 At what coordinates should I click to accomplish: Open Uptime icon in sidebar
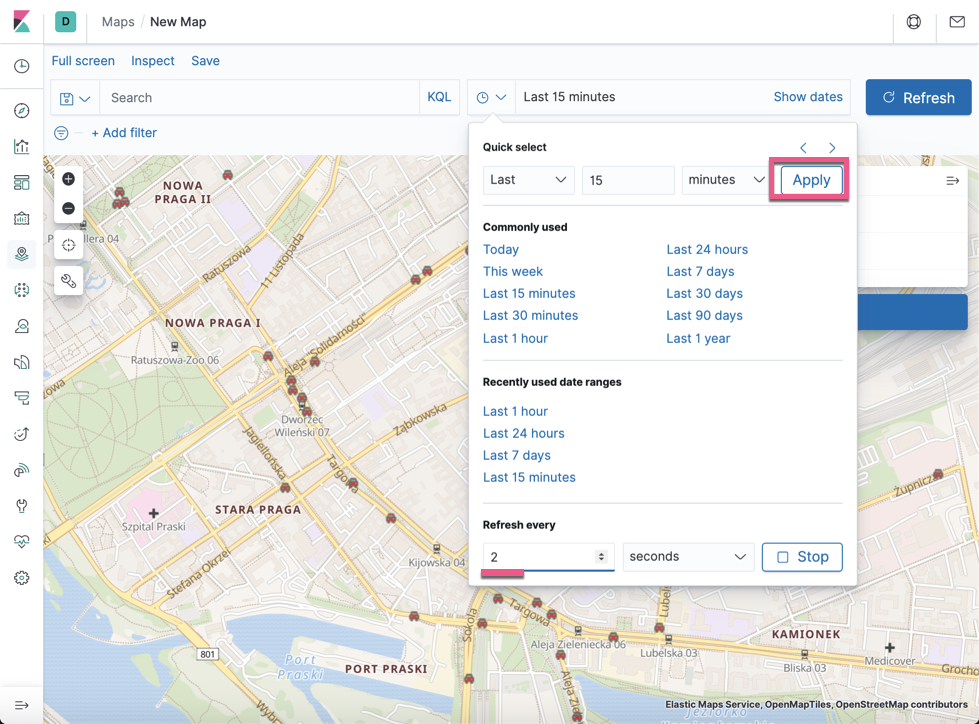21,434
